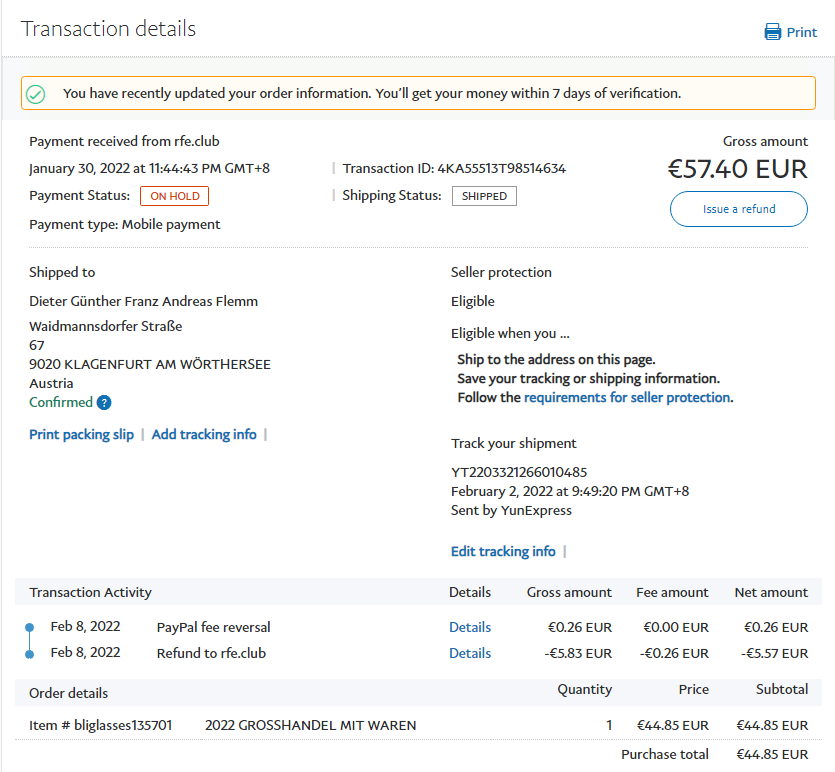Open the Print link

[801, 32]
